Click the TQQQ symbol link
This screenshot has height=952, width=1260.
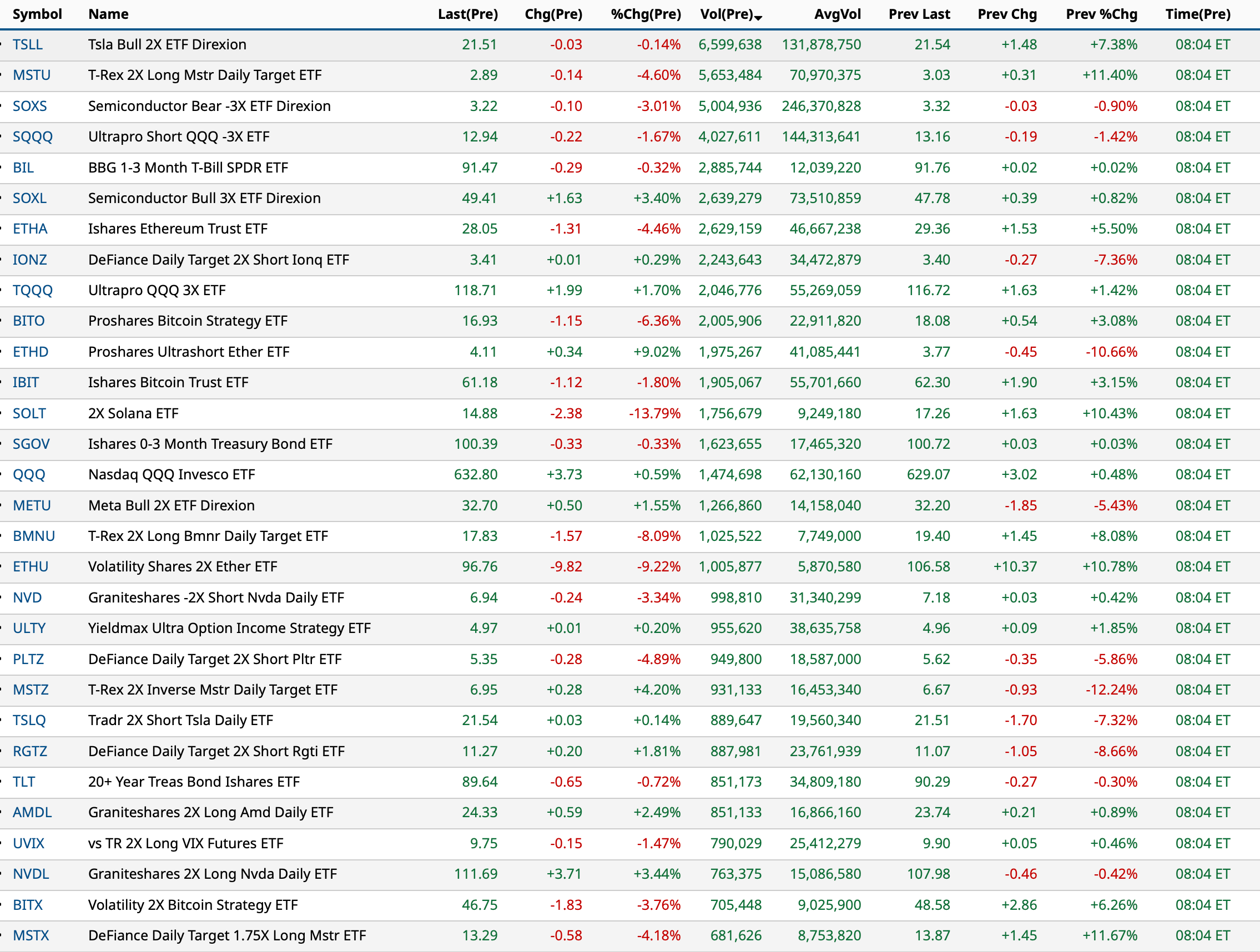point(32,290)
